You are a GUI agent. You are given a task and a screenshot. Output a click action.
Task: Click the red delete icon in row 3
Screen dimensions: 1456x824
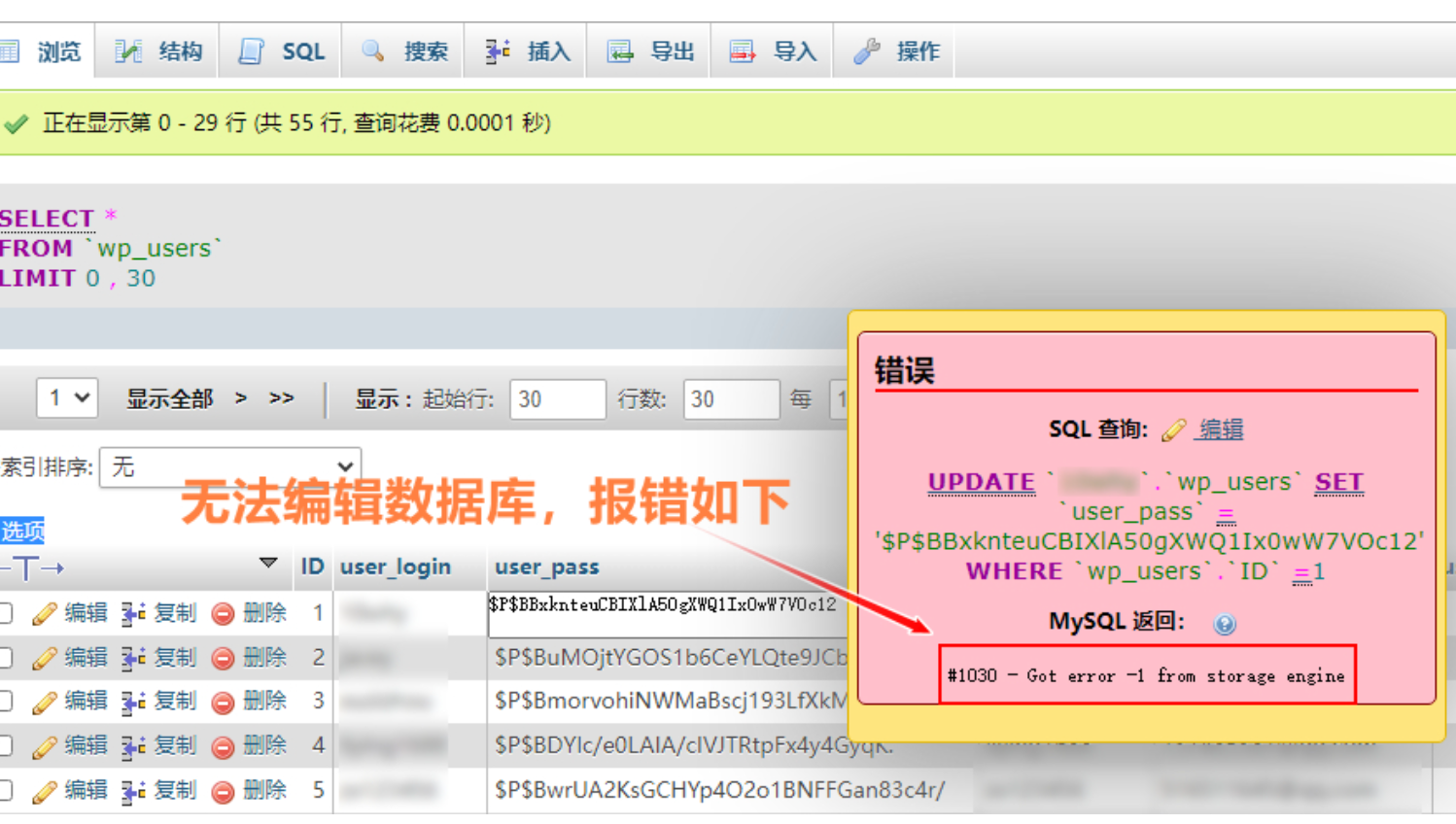pyautogui.click(x=224, y=702)
